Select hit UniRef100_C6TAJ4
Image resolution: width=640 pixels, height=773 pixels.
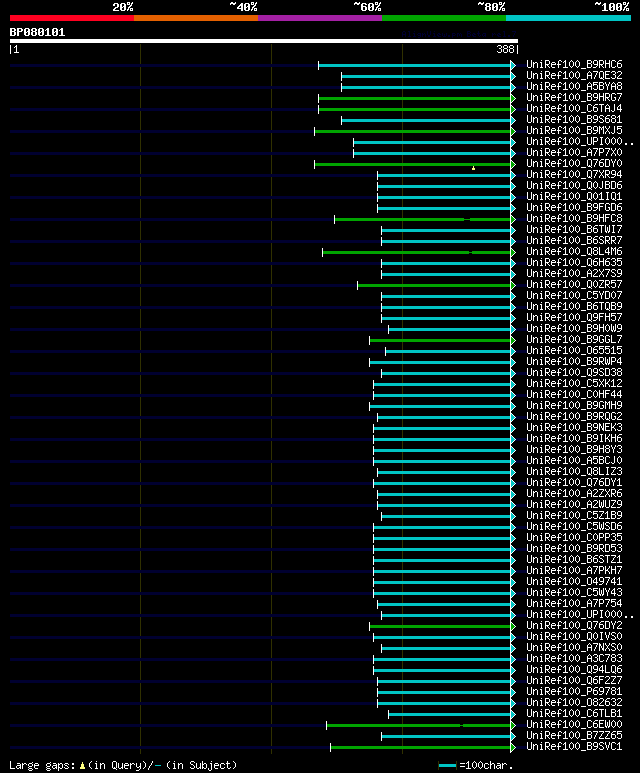tap(574, 108)
